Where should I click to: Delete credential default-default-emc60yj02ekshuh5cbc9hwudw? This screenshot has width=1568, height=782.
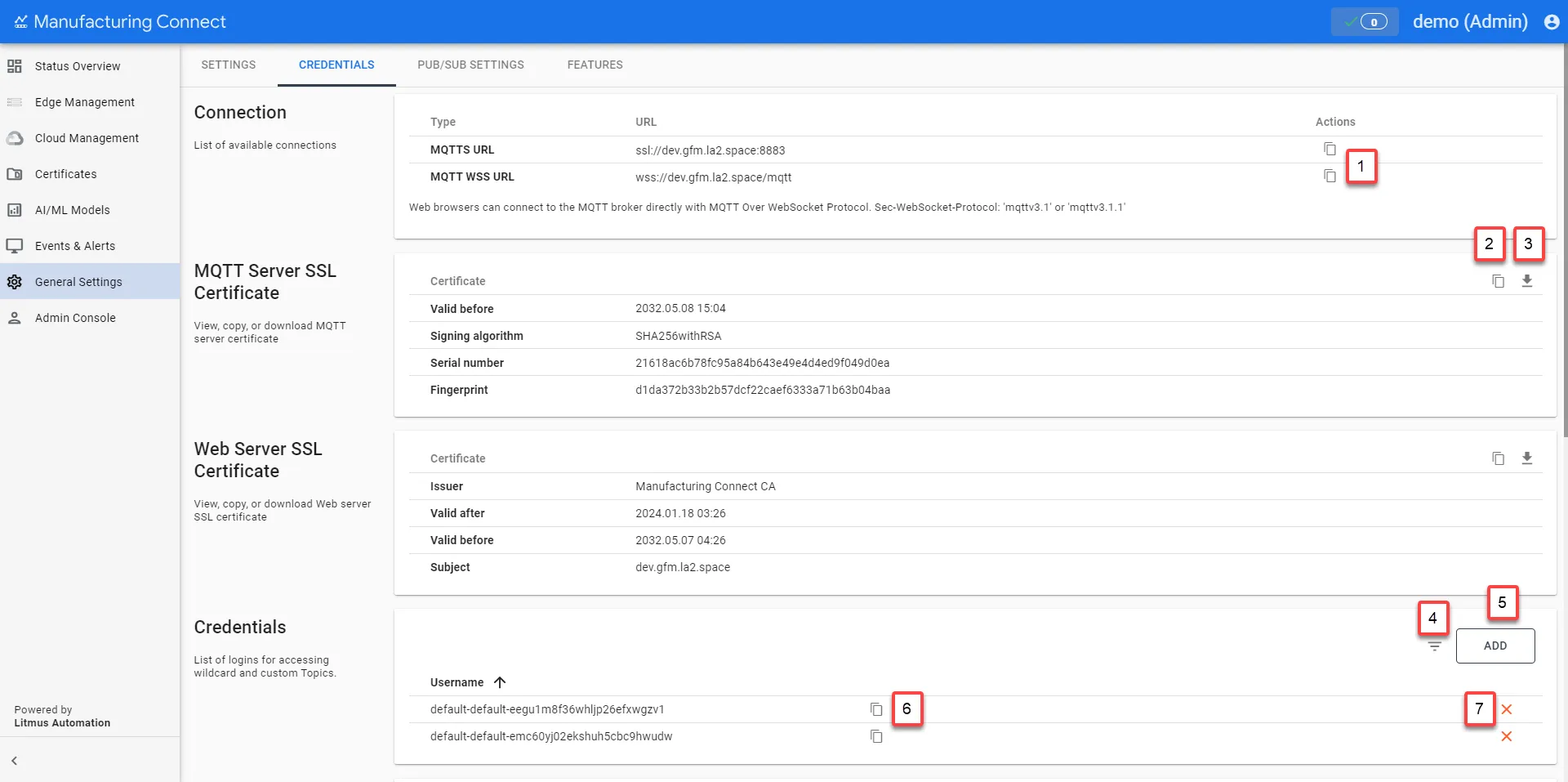[1507, 736]
